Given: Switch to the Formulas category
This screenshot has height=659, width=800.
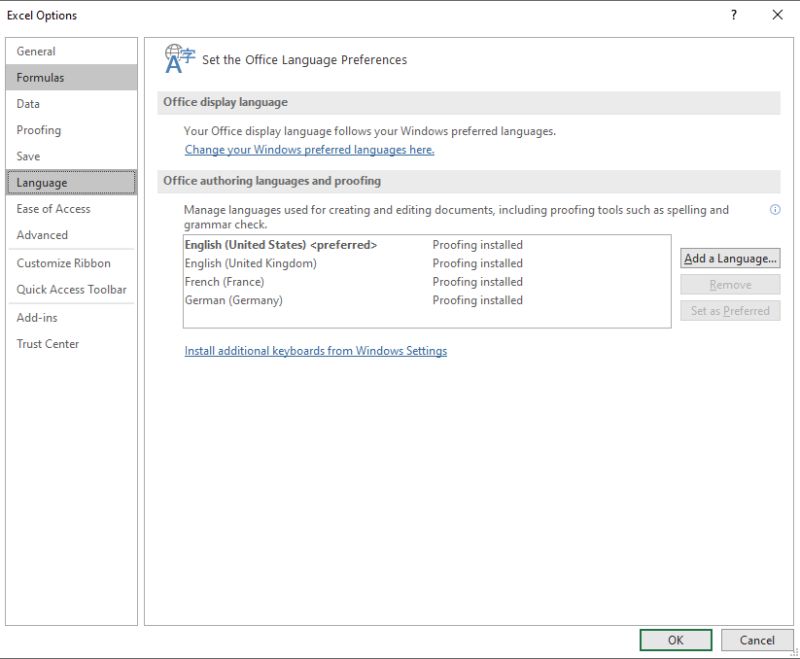Looking at the screenshot, I should [x=71, y=78].
